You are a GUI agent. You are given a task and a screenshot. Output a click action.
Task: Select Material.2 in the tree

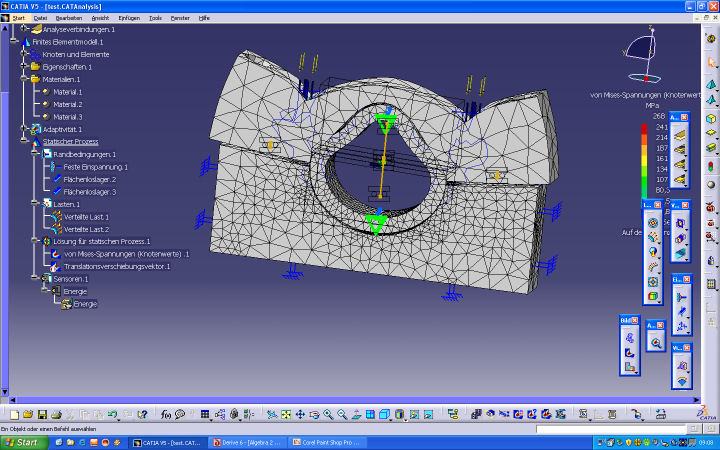(x=68, y=105)
